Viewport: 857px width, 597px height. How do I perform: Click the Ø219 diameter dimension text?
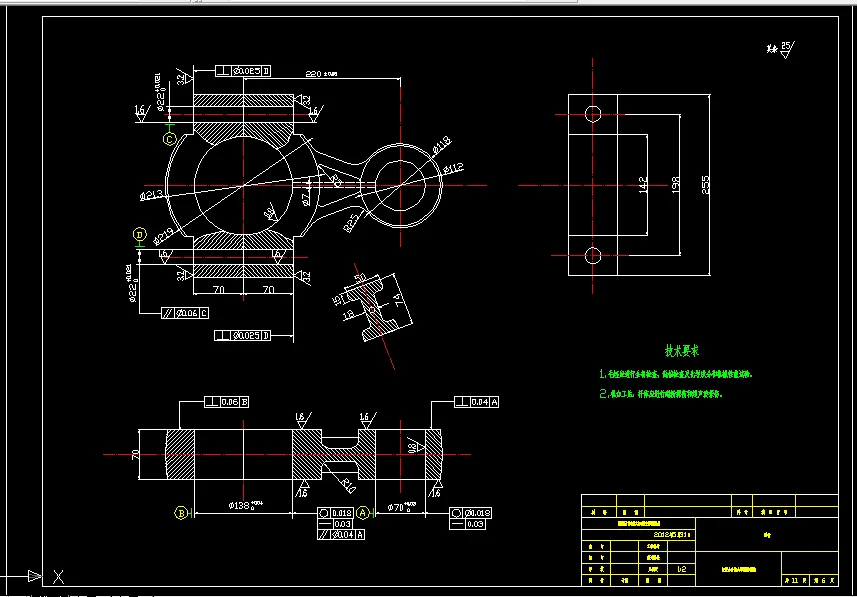[x=163, y=236]
